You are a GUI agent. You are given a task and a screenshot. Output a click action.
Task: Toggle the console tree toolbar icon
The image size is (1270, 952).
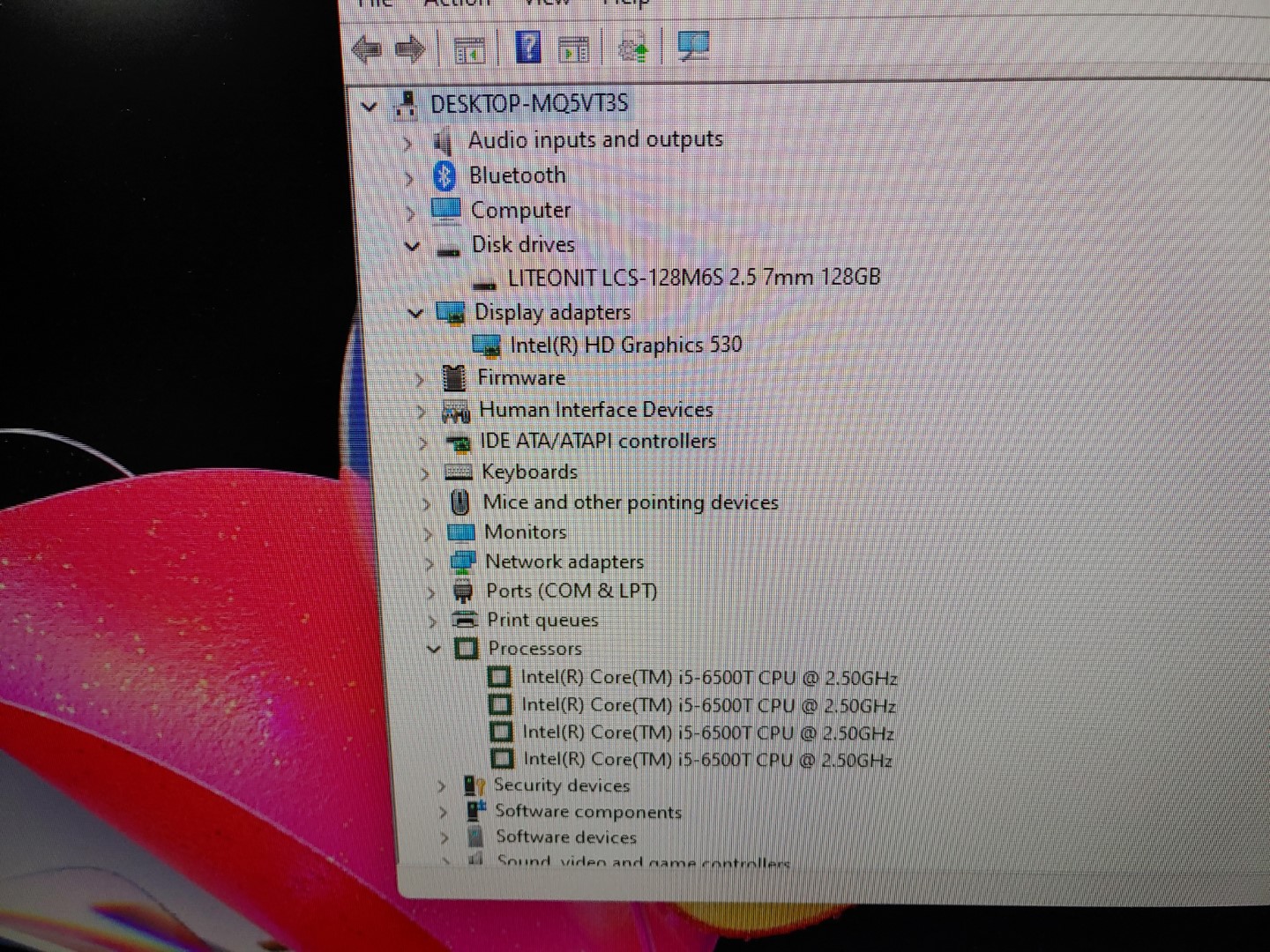pyautogui.click(x=469, y=48)
